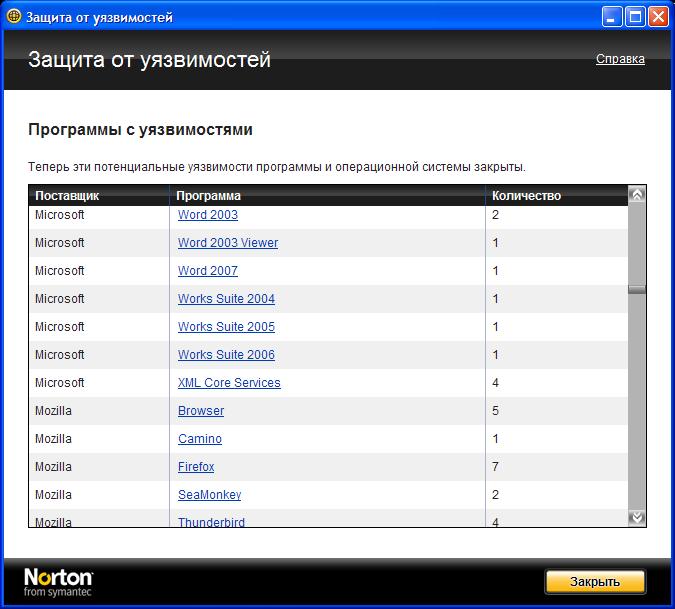Maximize the Защита от уязвимостей window
Image resolution: width=675 pixels, height=609 pixels.
click(635, 17)
